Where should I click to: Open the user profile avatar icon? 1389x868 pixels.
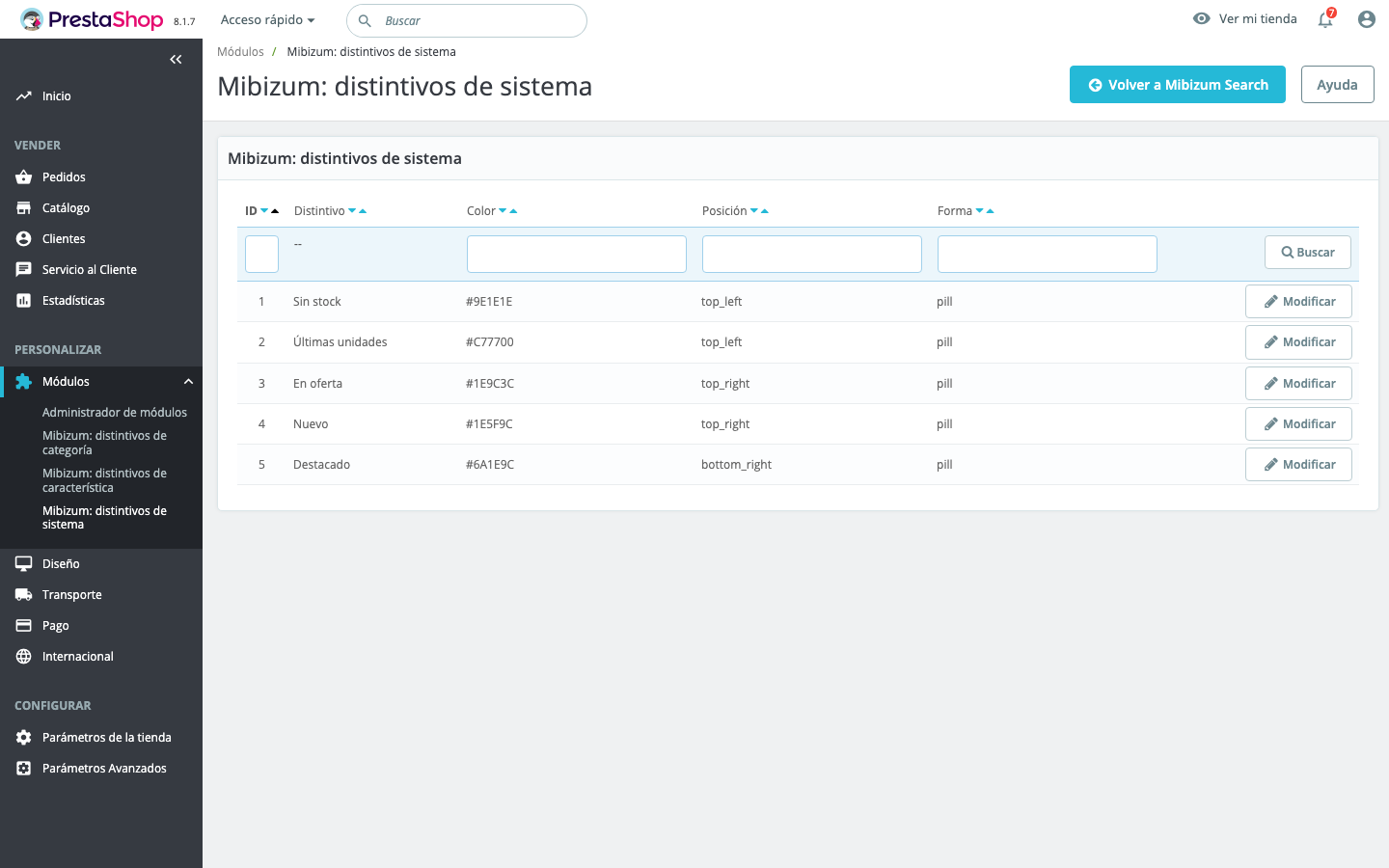[1367, 19]
